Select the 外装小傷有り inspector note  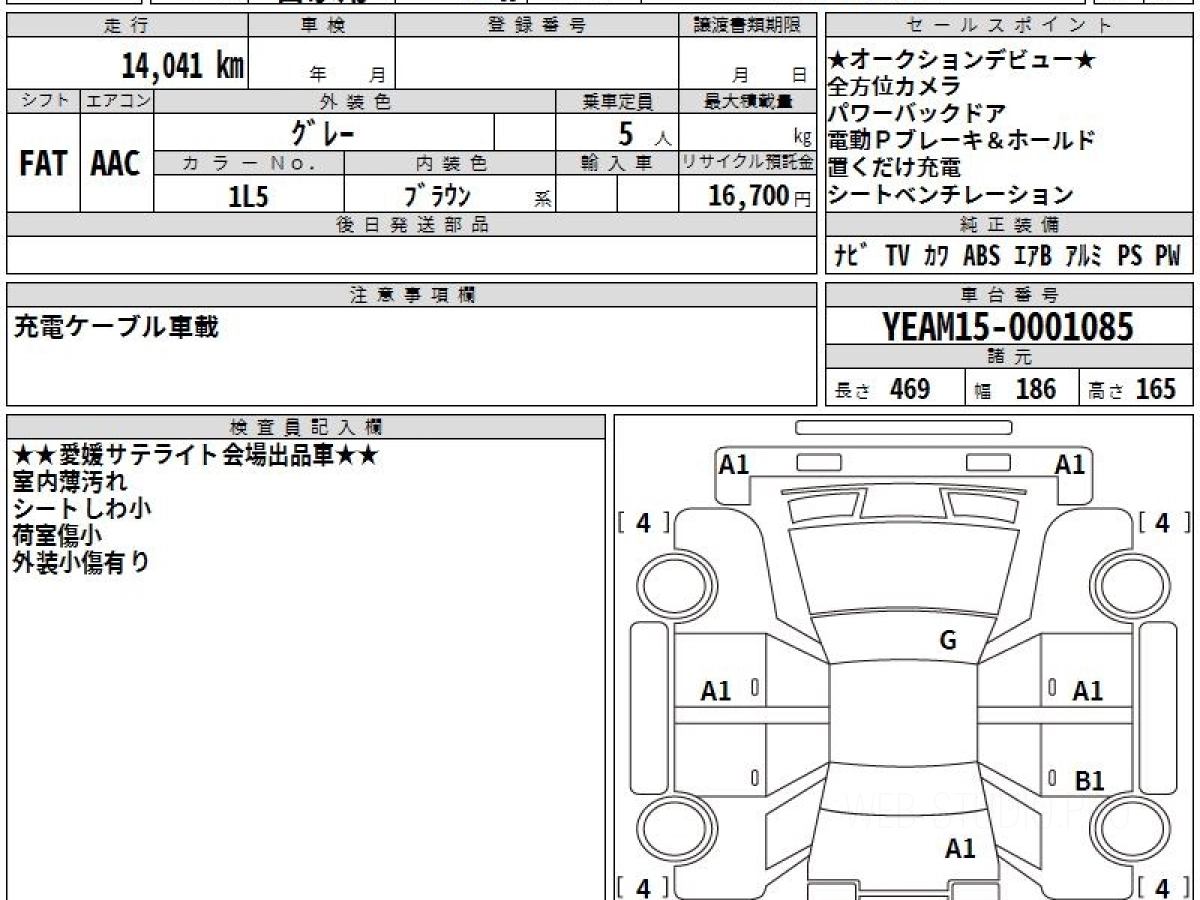[x=82, y=562]
